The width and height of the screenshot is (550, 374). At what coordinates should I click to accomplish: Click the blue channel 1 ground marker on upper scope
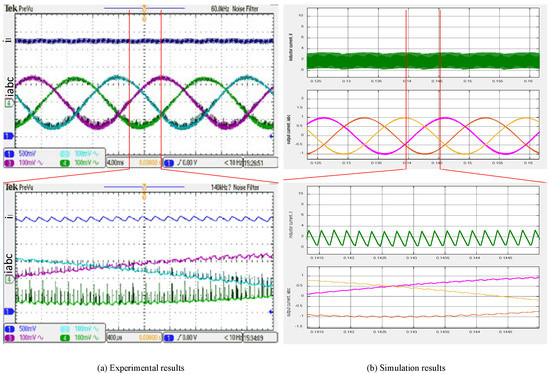click(8, 135)
